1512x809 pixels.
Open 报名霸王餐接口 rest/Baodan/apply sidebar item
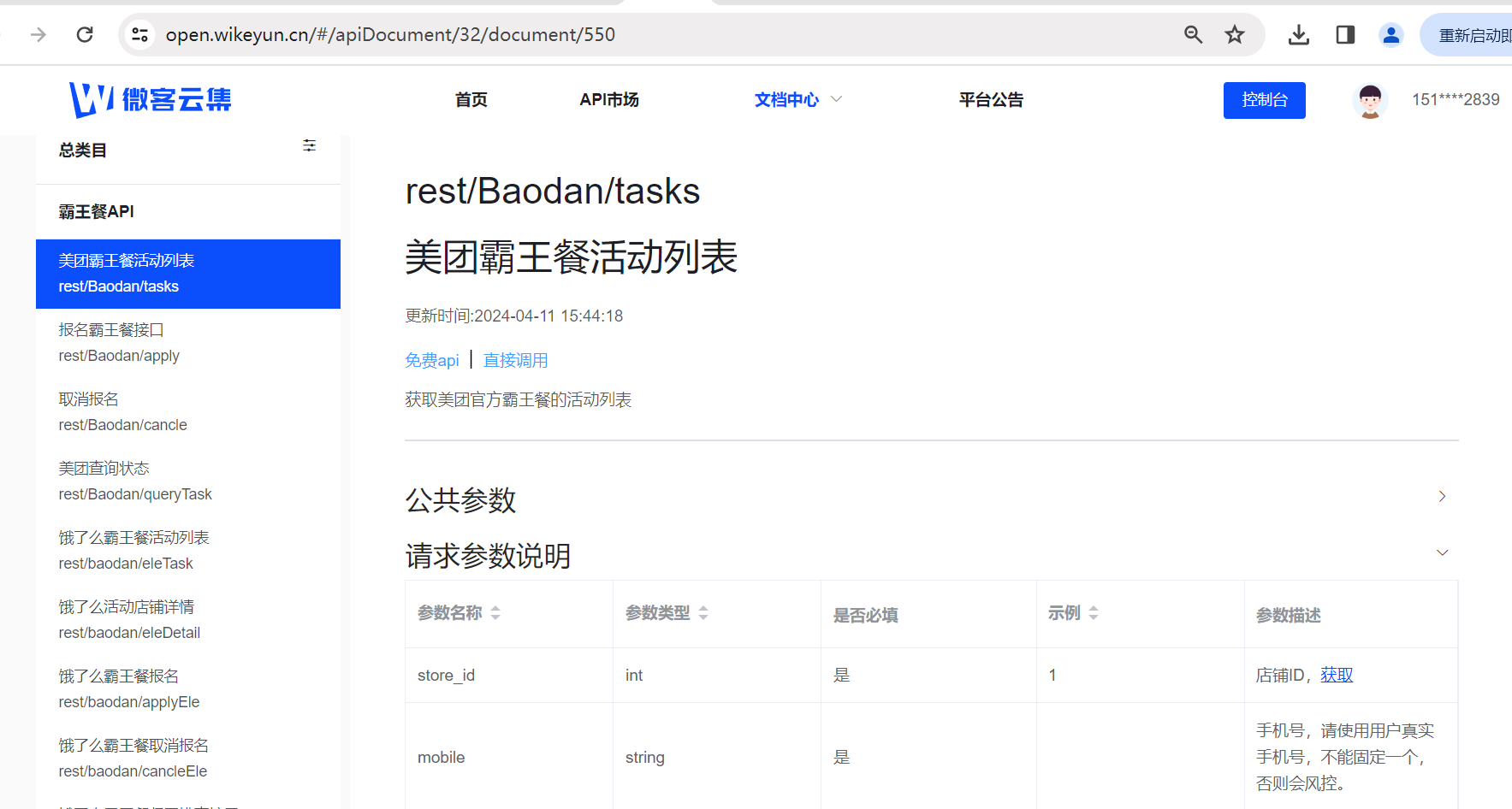(x=188, y=343)
